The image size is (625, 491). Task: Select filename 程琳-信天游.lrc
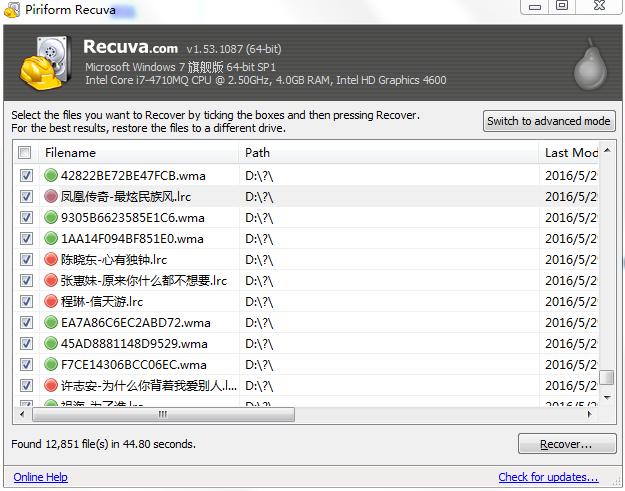coord(102,302)
